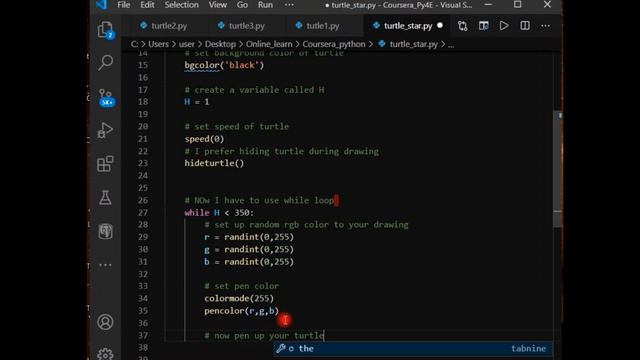Click the VS Code logo icon

pos(101,5)
